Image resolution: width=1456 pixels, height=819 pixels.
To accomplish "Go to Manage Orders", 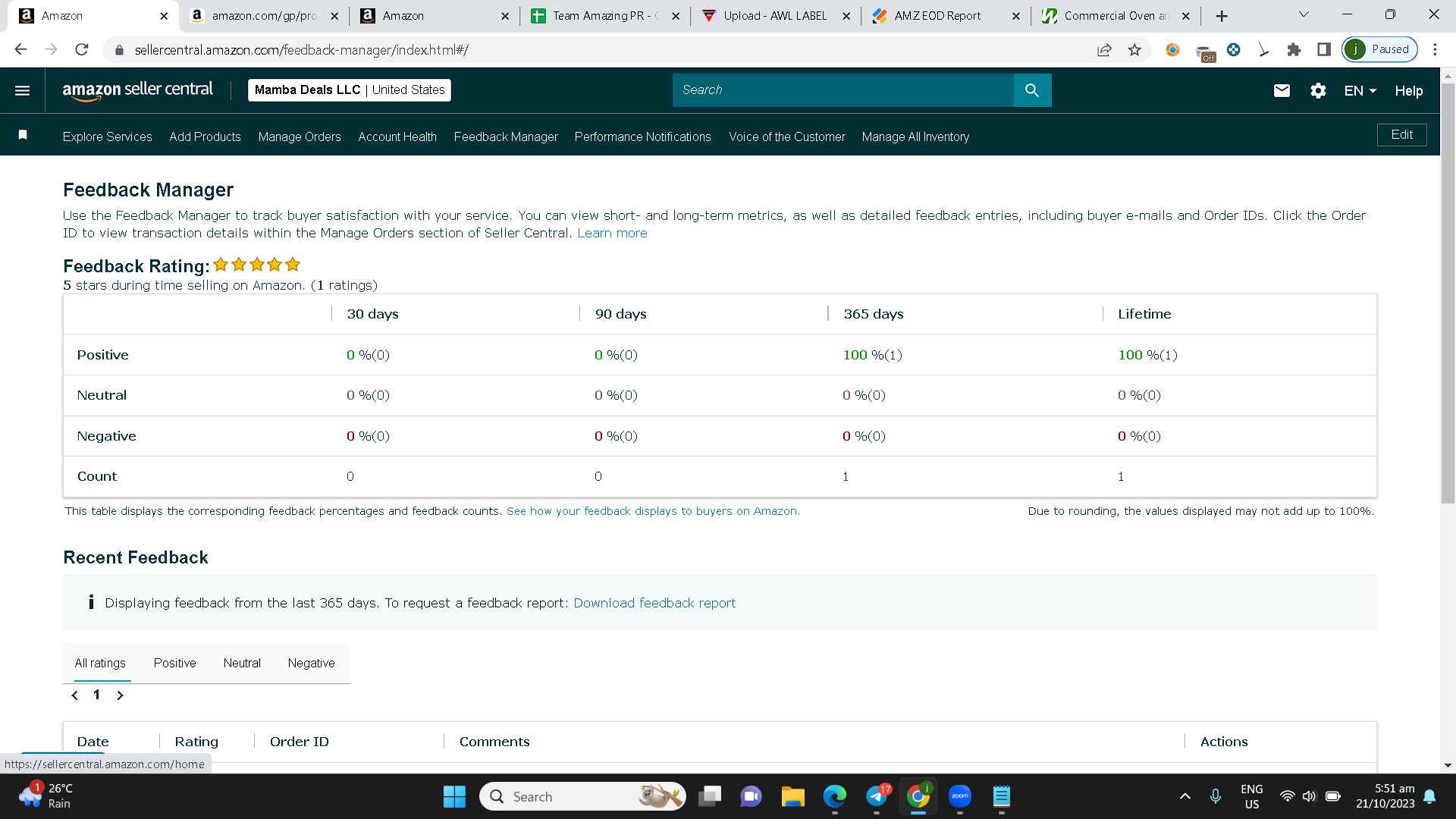I will pos(300,136).
